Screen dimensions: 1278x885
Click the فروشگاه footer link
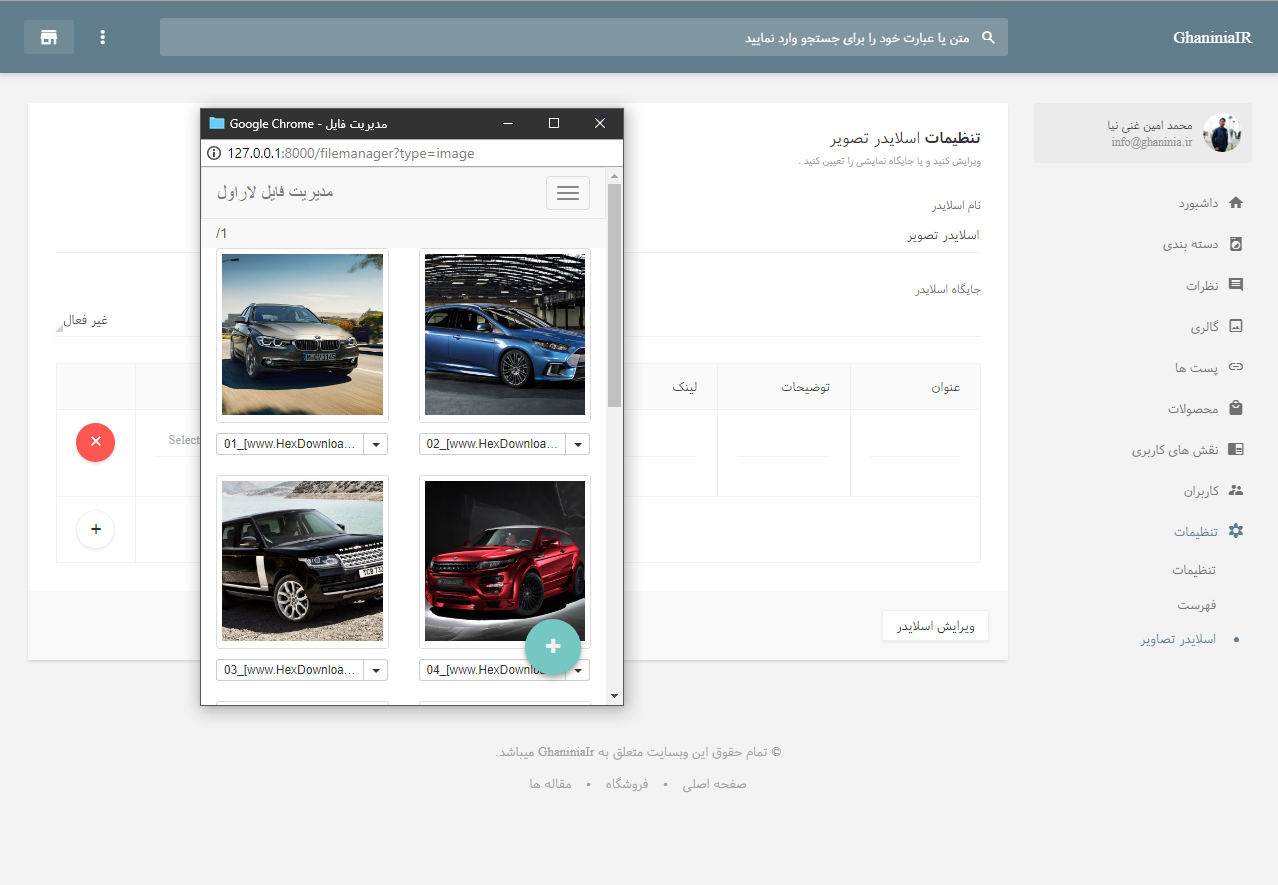626,784
